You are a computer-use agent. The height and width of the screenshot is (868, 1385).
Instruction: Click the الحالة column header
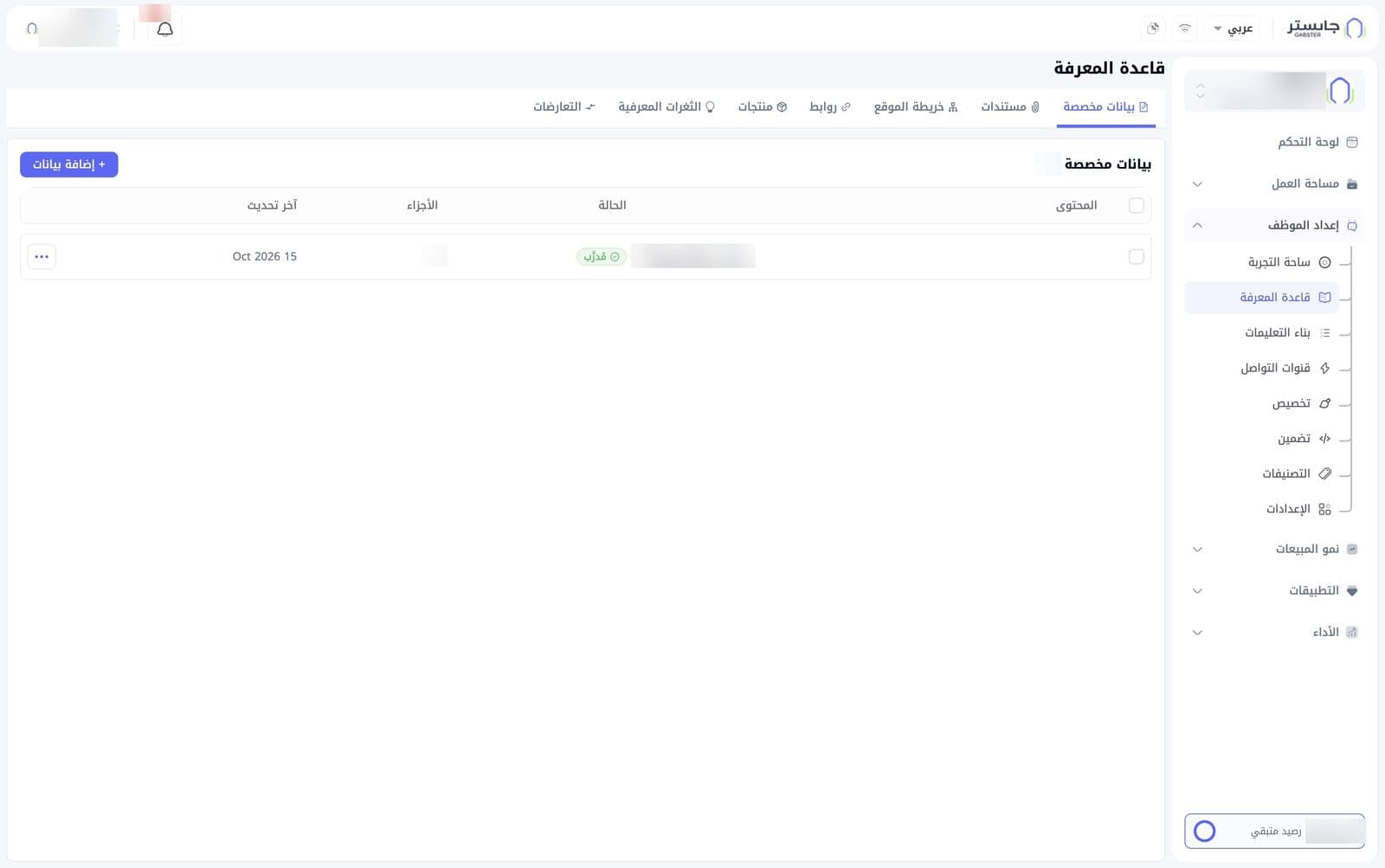[612, 206]
